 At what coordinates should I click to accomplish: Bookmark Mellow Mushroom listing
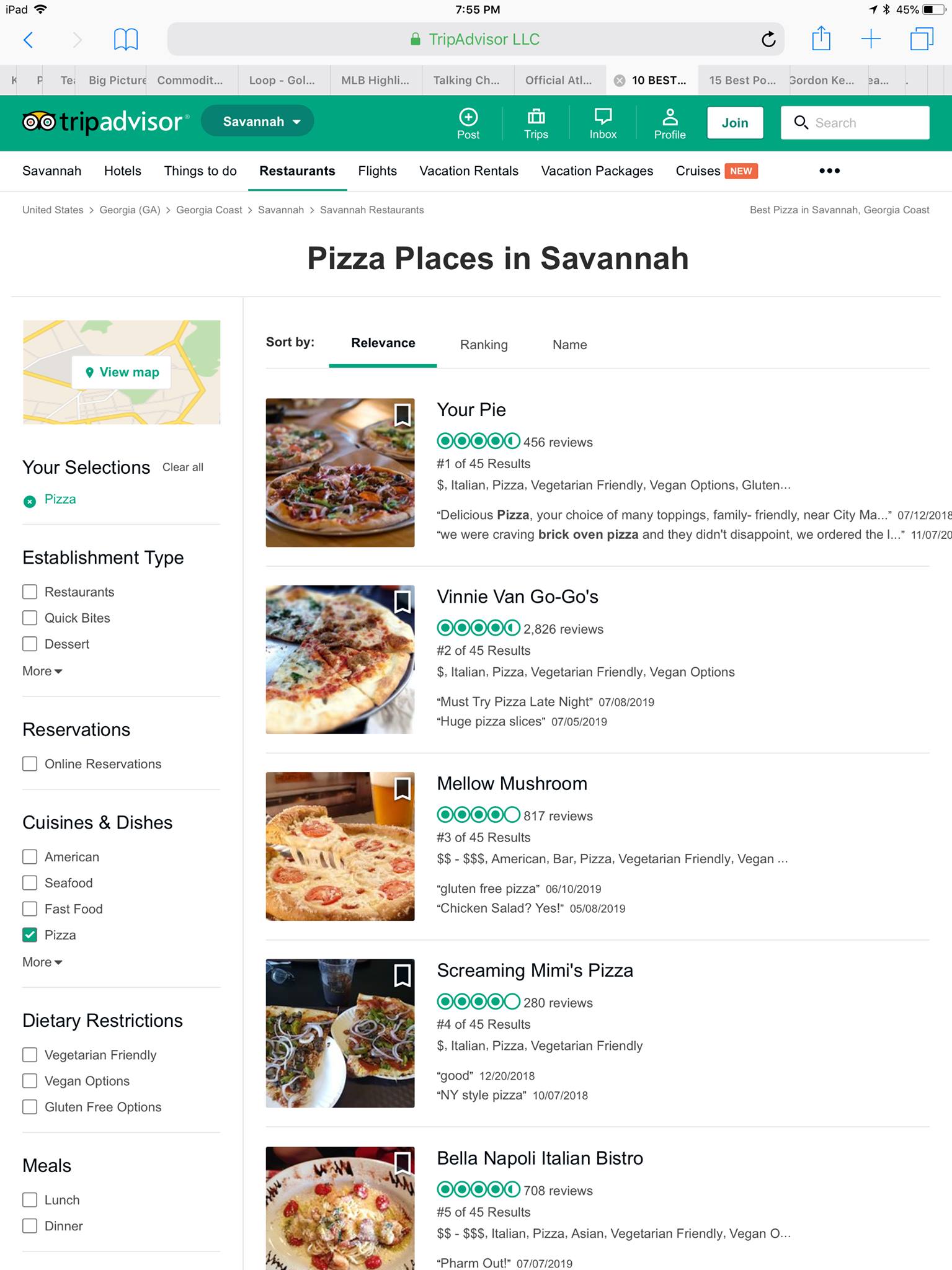[x=403, y=789]
